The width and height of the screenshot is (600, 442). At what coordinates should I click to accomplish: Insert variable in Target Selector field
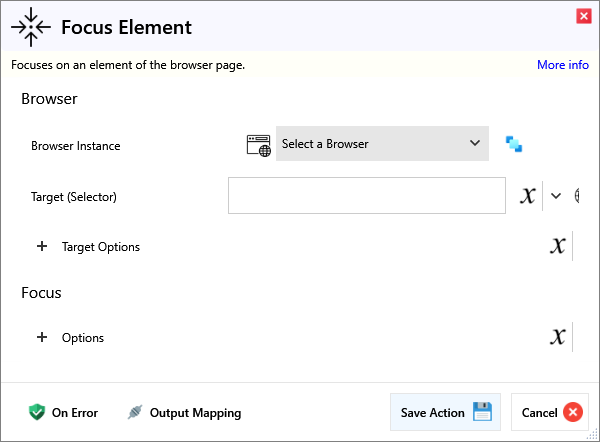[x=528, y=196]
